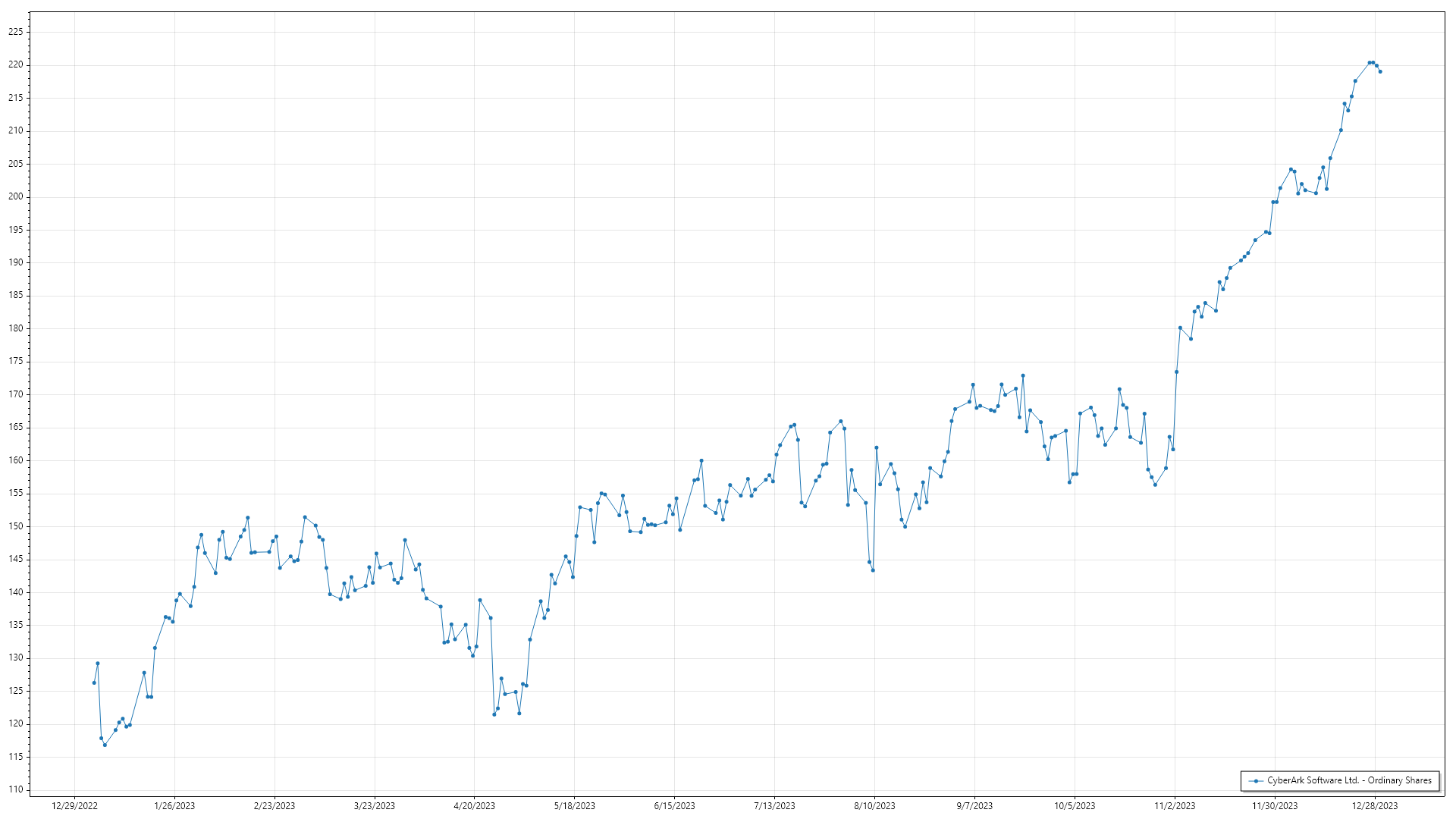Click the 110 value on the y-axis

point(16,789)
